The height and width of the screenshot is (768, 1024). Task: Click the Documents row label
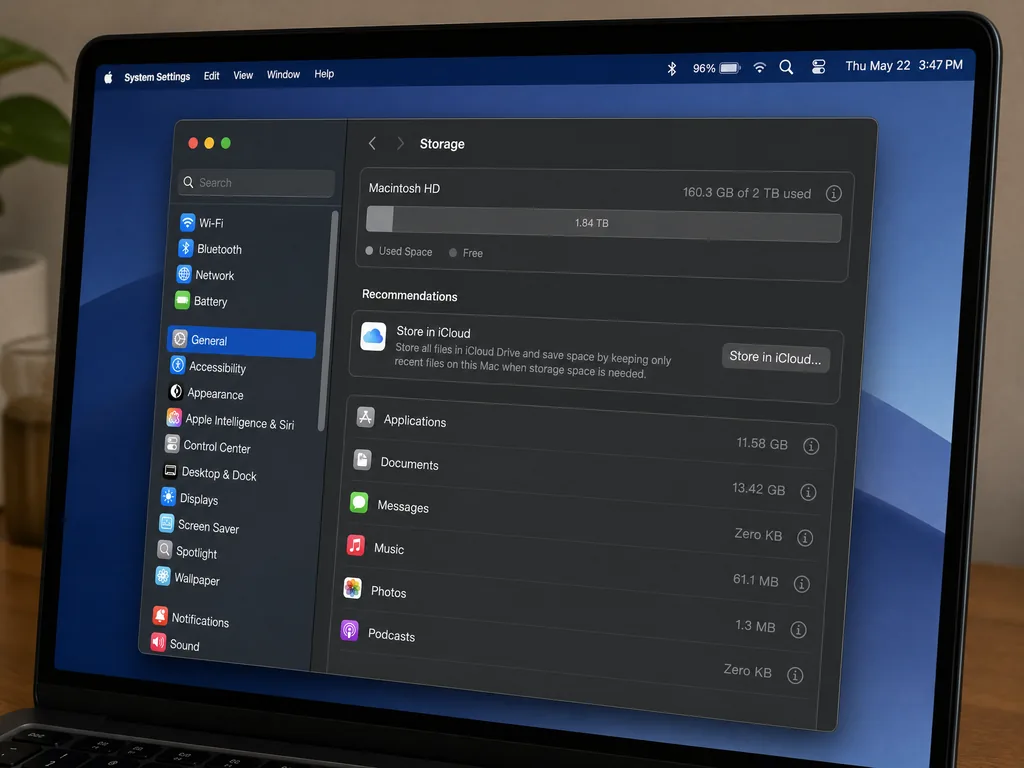click(x=409, y=464)
